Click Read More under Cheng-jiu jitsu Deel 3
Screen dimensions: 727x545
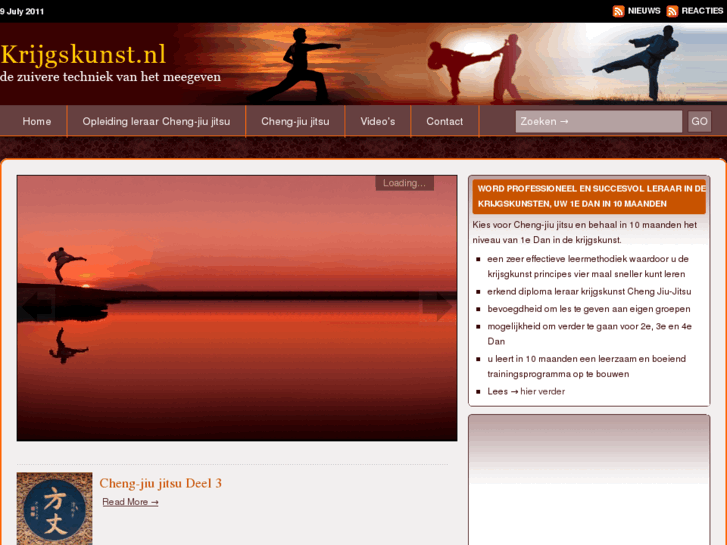130,502
